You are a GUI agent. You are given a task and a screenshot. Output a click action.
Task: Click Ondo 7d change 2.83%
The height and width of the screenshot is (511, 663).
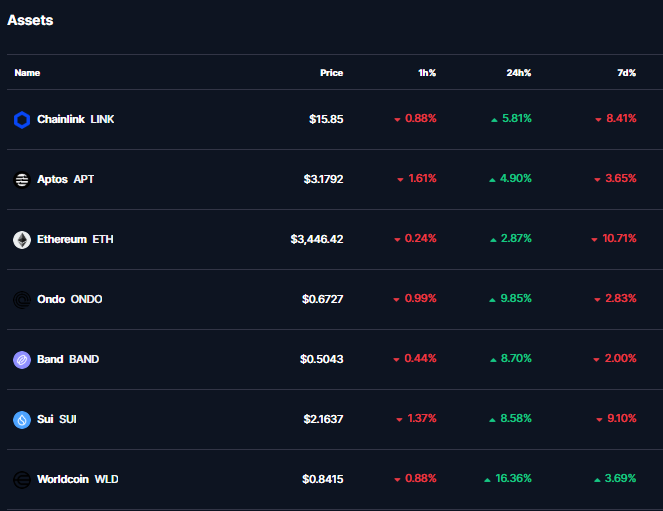615,298
